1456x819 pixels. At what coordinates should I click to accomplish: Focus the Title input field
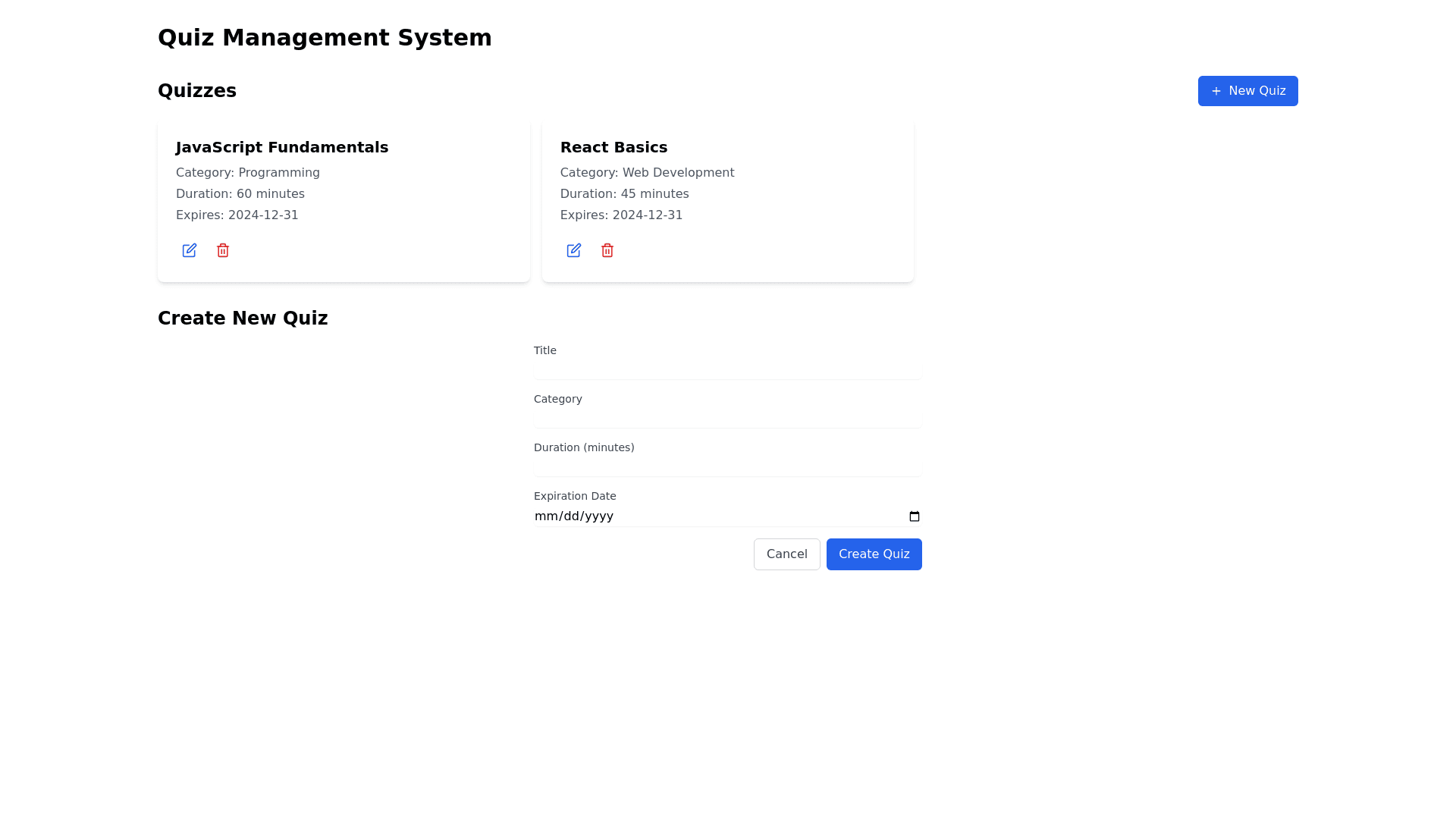tap(726, 370)
